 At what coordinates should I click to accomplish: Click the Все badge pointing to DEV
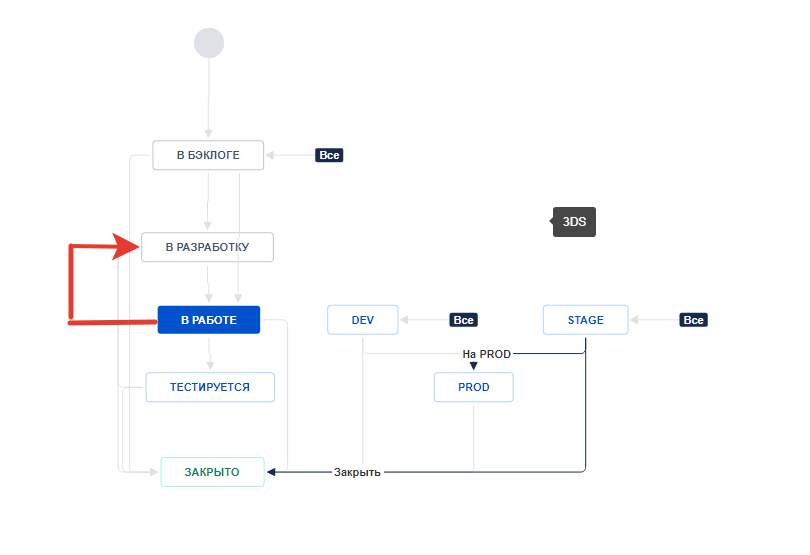click(463, 320)
